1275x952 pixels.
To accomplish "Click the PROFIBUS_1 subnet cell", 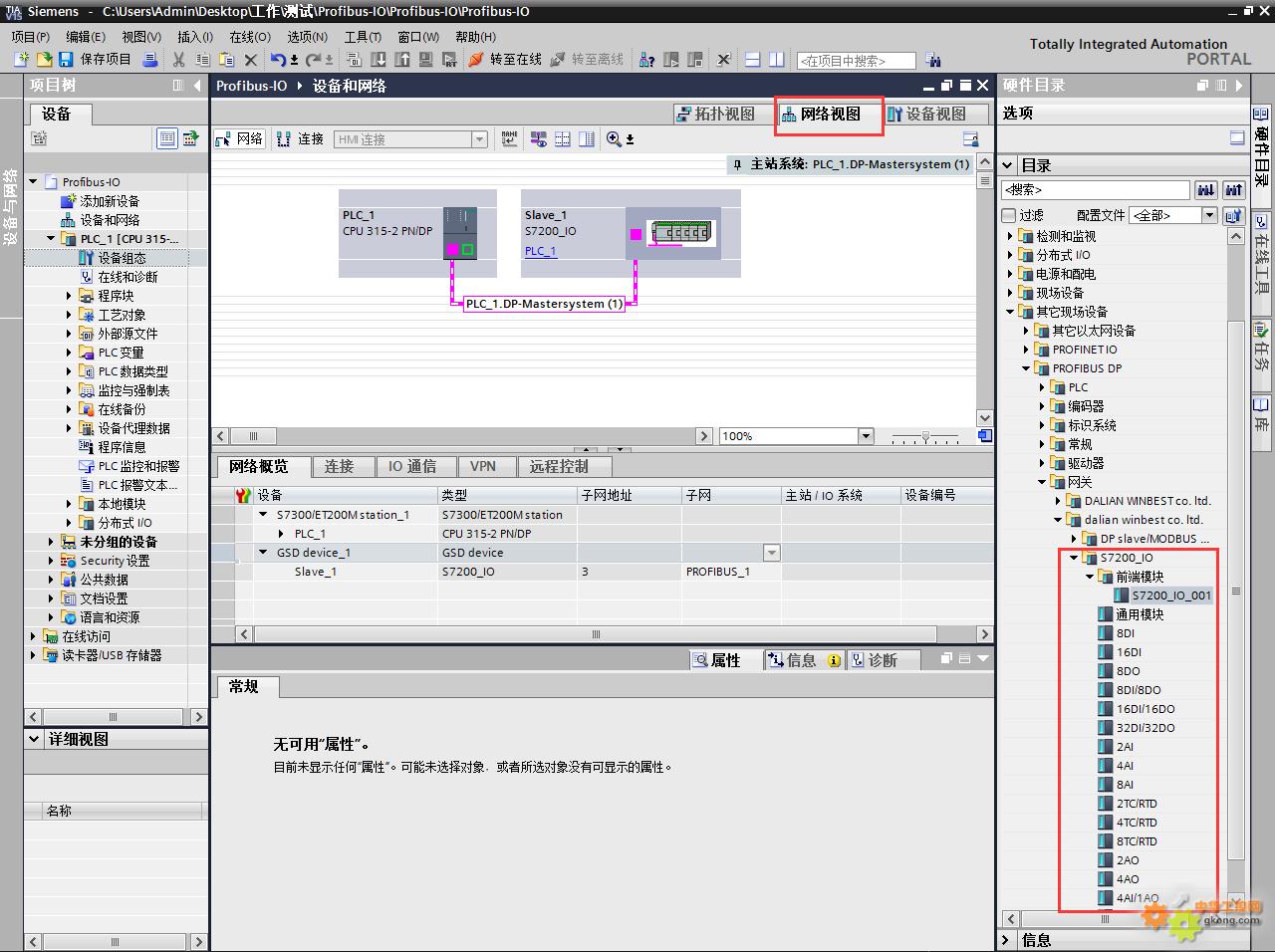I will pos(731,572).
